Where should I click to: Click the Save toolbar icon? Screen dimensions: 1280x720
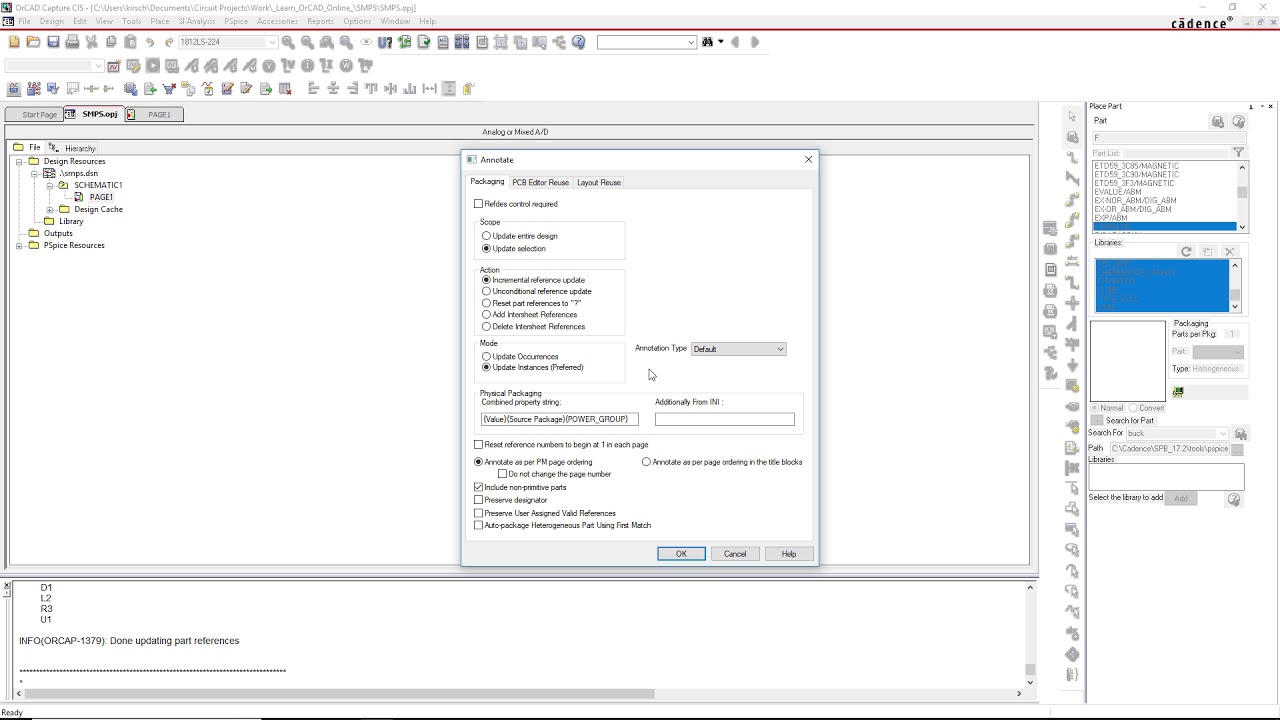(53, 42)
